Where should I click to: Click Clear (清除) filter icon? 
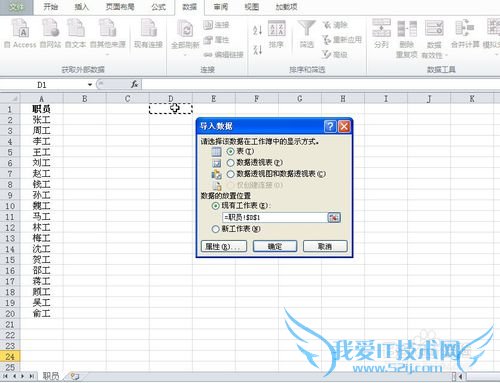[x=335, y=25]
